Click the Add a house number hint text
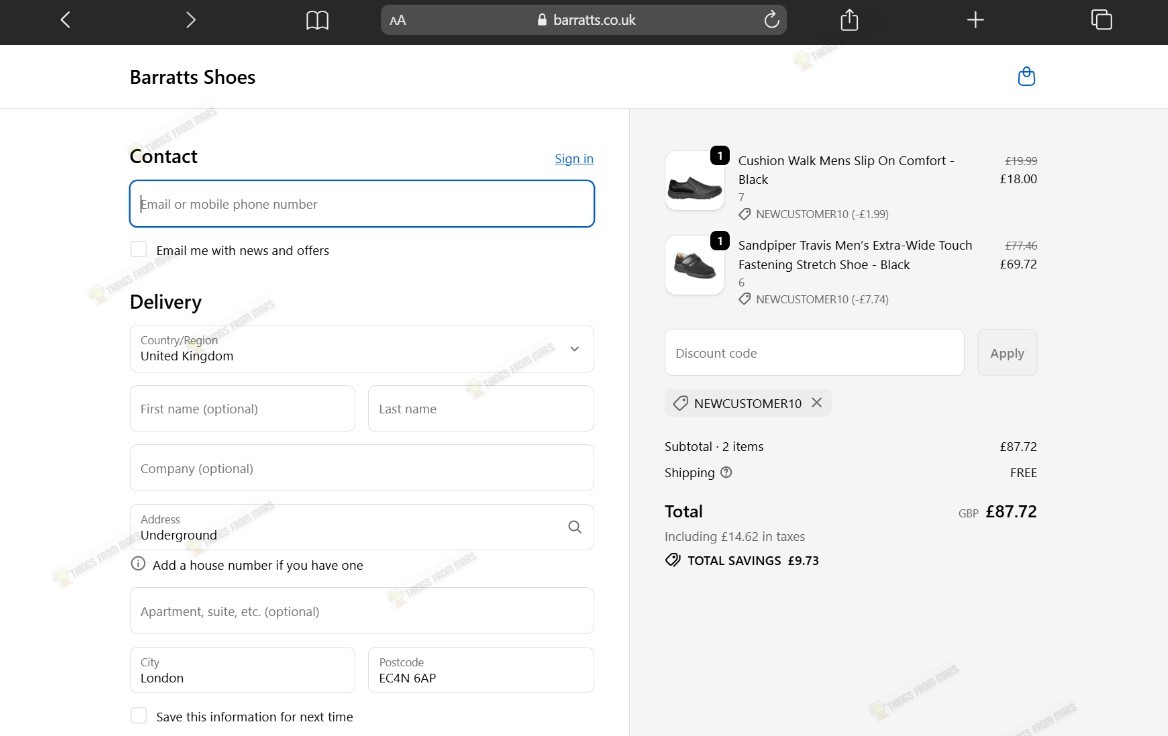 tap(258, 565)
